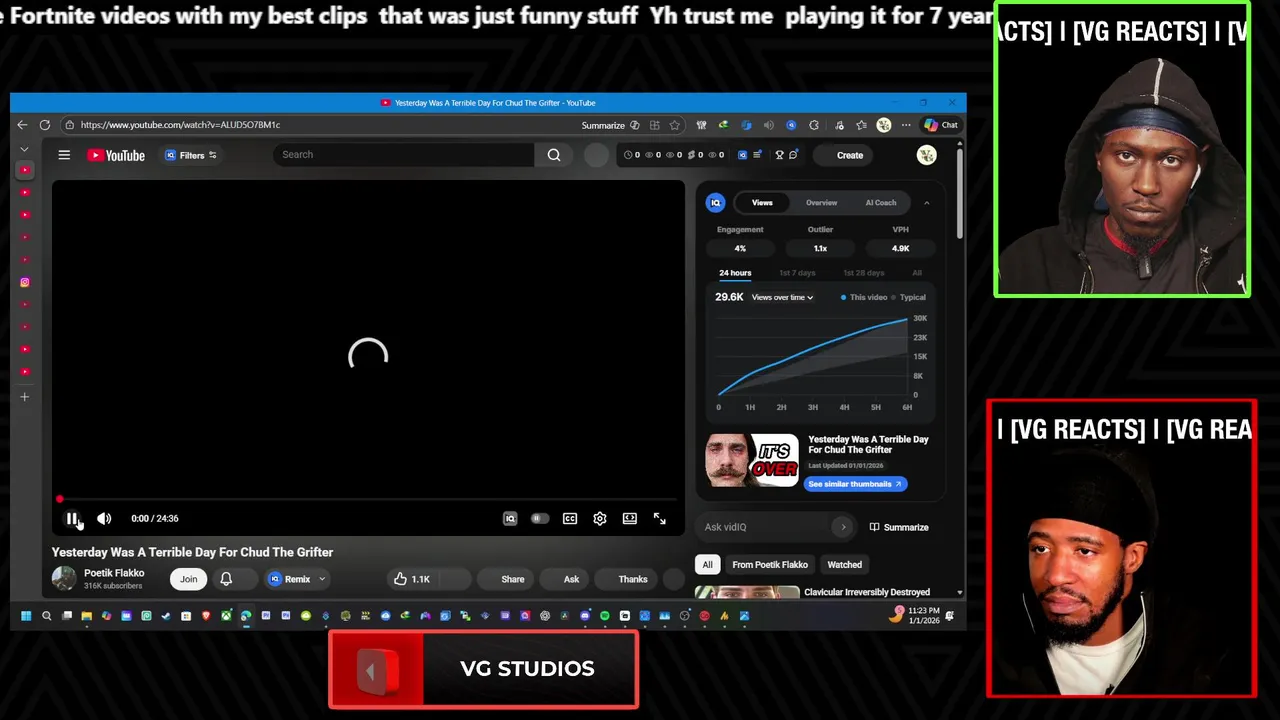Switch to the vidIQ Overview tab
Screen dimensions: 1280x720
[x=822, y=203]
